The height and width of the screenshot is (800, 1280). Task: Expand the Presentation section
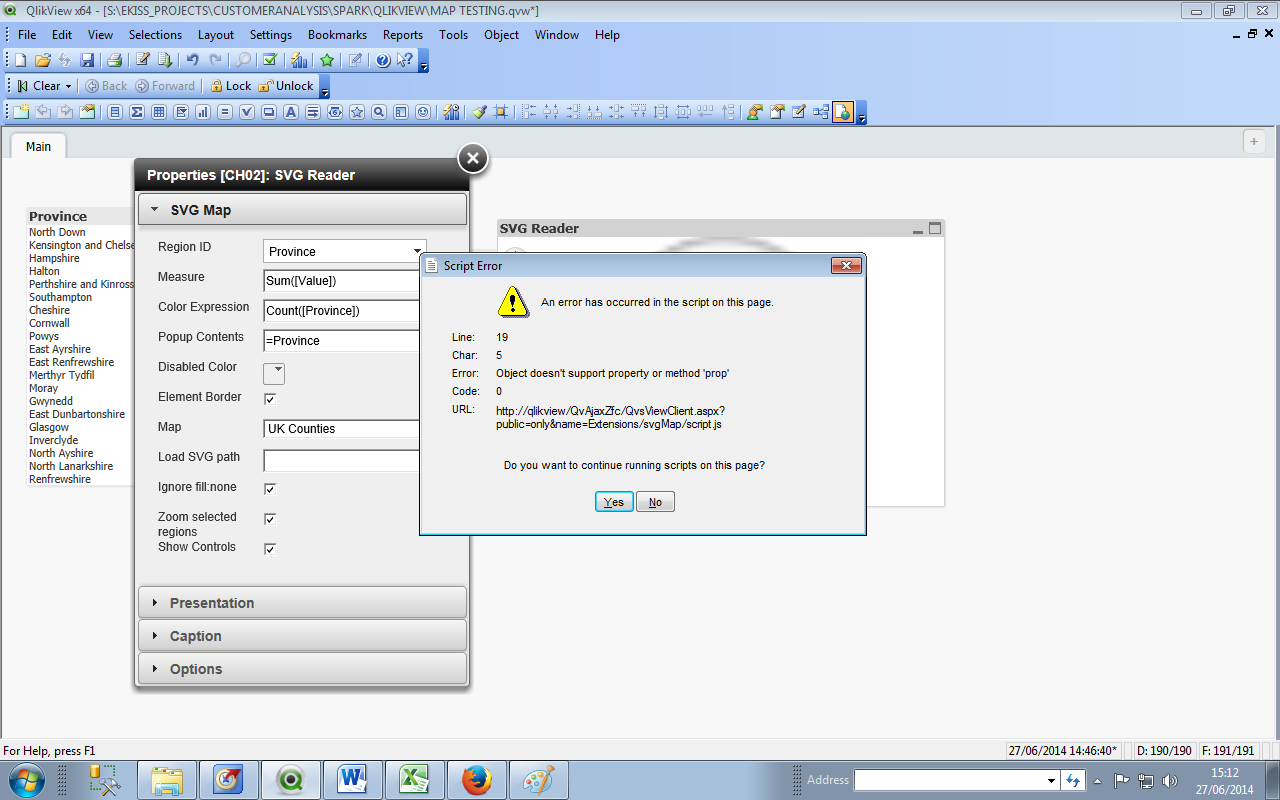(302, 603)
